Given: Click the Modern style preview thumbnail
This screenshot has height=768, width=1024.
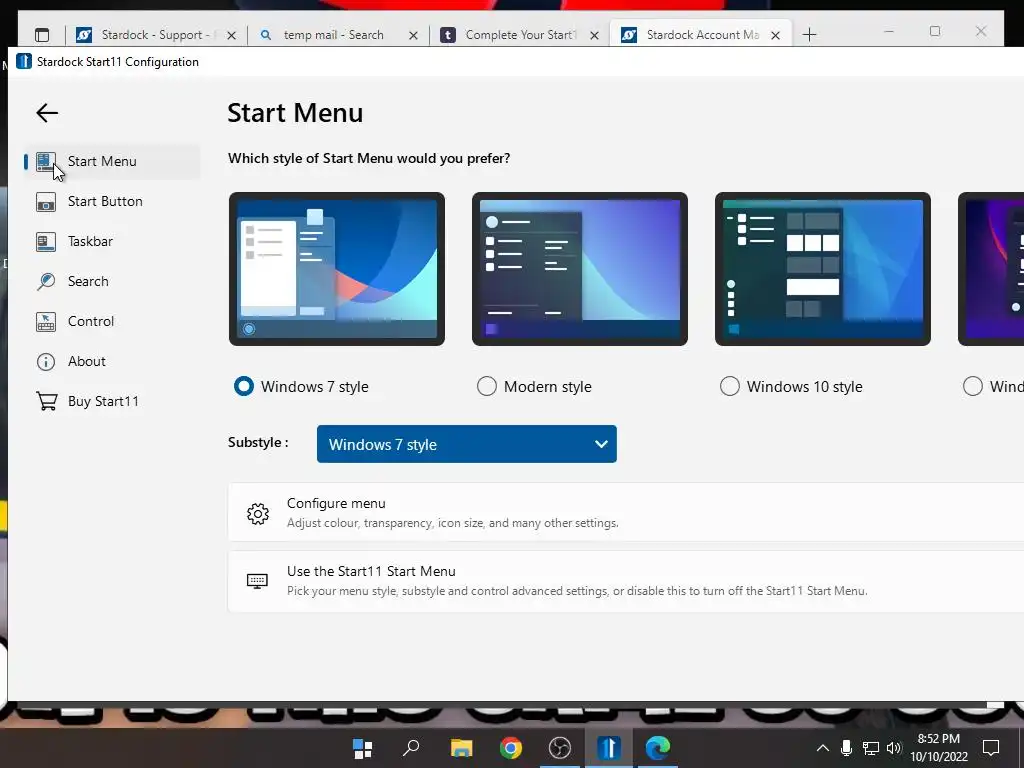Looking at the screenshot, I should pos(579,268).
